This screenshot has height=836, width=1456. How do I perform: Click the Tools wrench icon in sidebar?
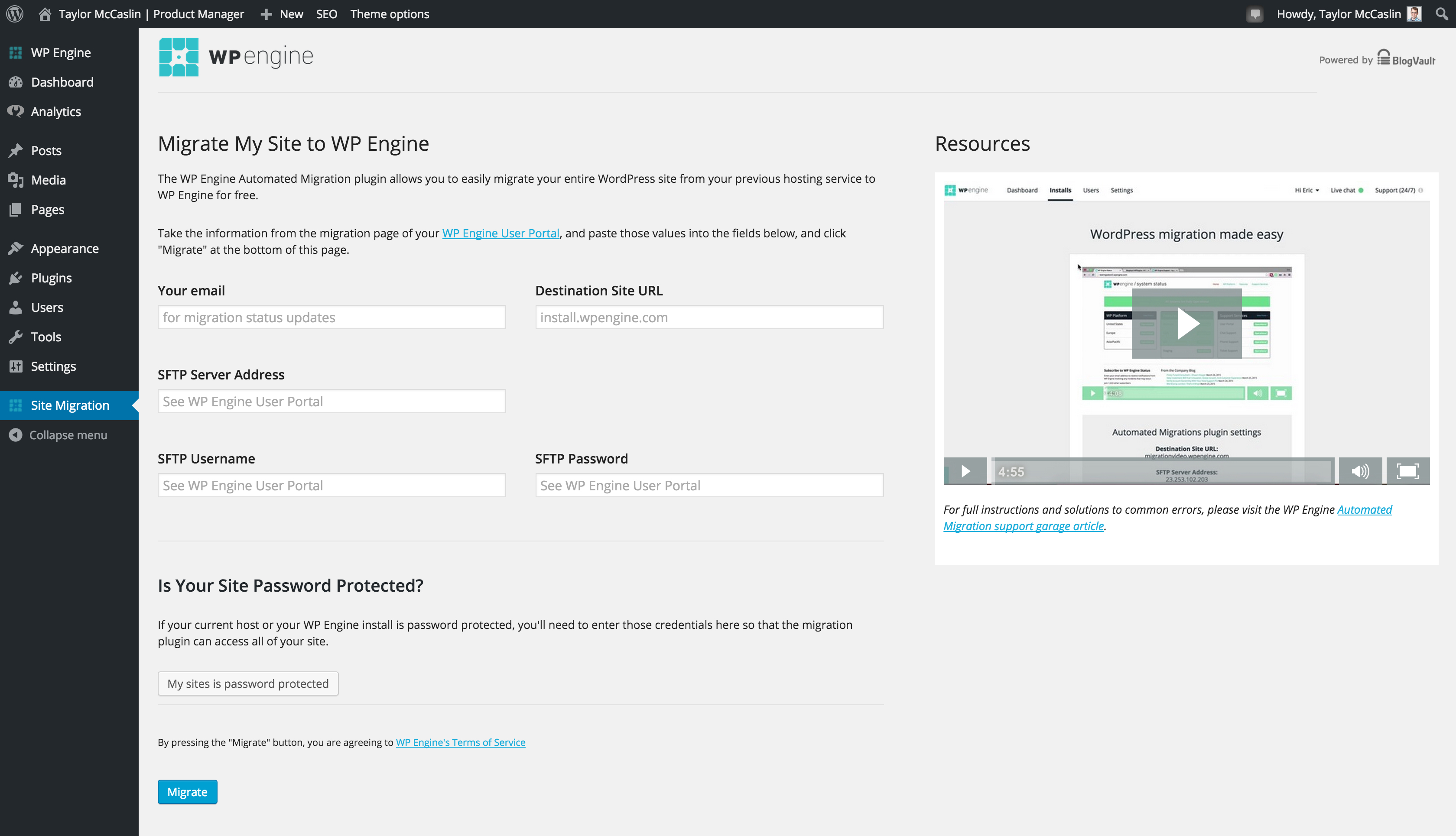point(16,337)
